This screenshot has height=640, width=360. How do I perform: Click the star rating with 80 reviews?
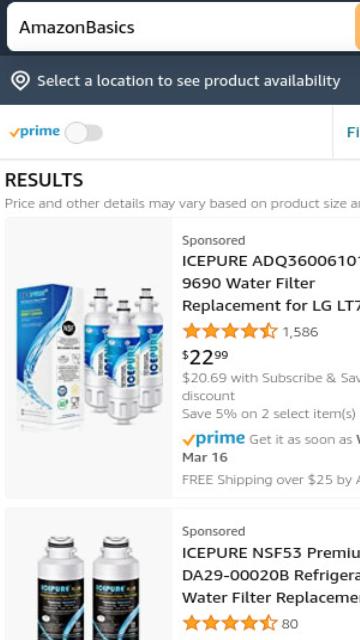tap(230, 623)
